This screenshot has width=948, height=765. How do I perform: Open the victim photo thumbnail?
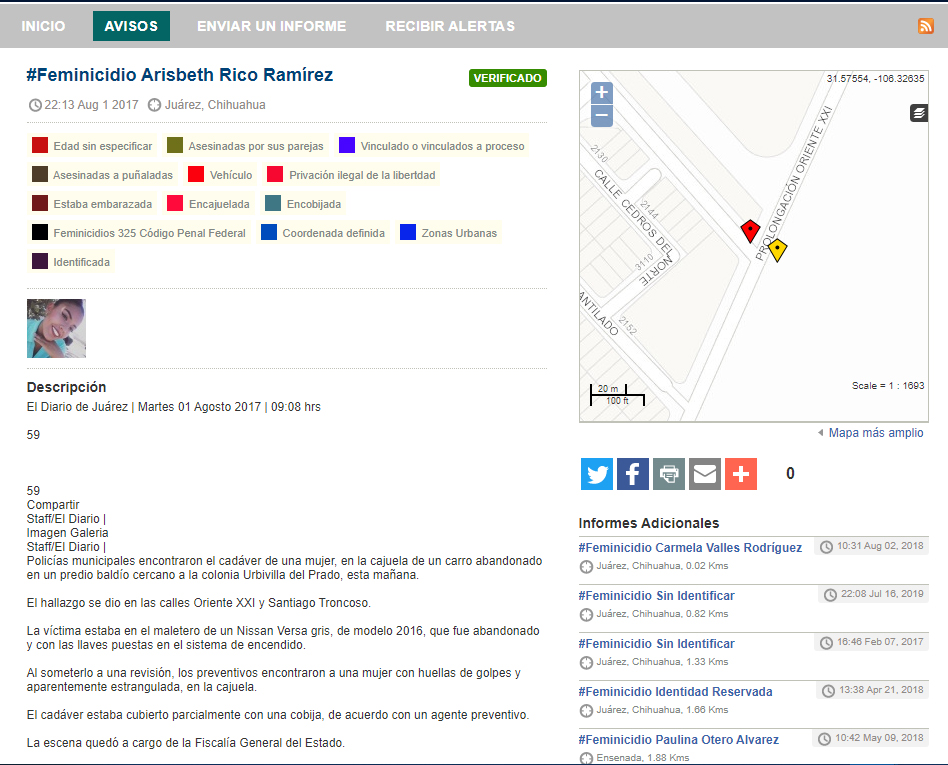click(56, 328)
